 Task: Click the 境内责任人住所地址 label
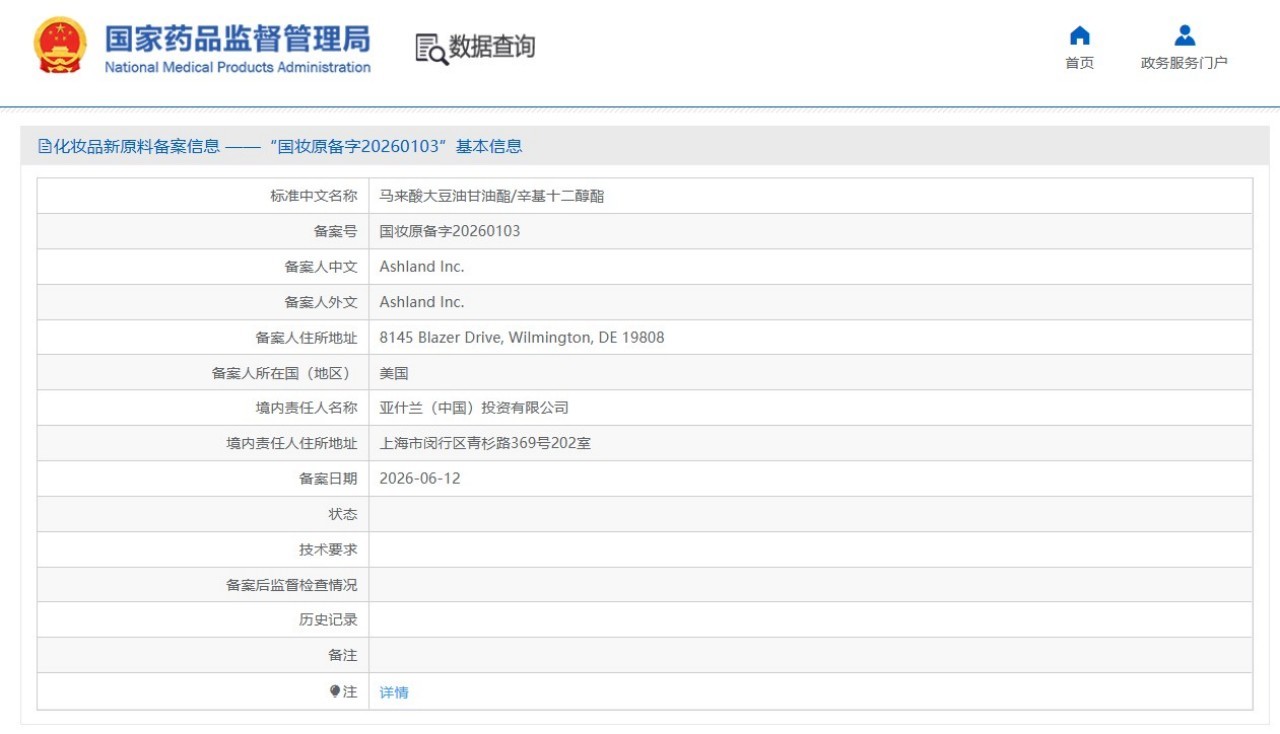(x=292, y=443)
